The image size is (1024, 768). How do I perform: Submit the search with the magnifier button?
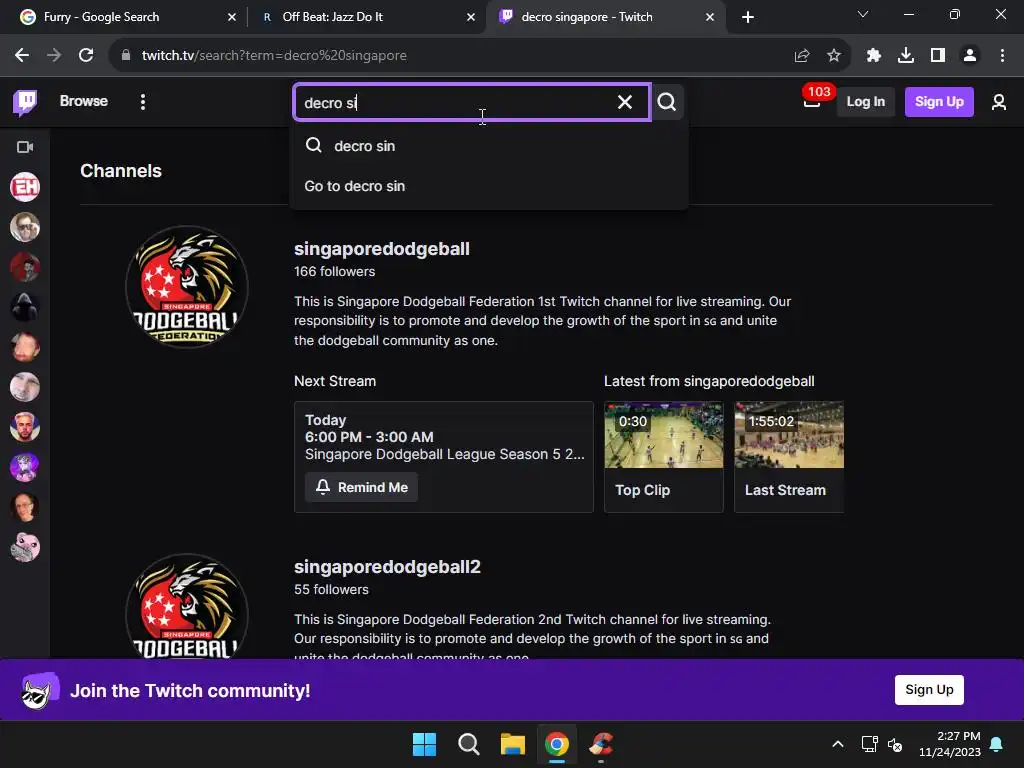tap(667, 102)
